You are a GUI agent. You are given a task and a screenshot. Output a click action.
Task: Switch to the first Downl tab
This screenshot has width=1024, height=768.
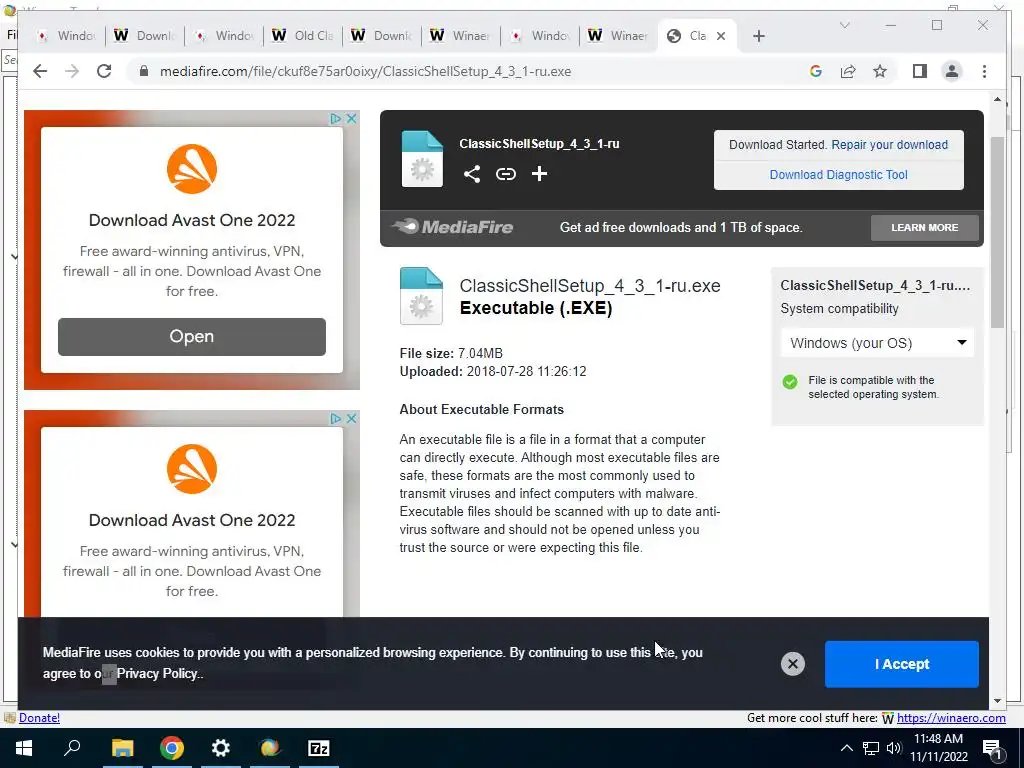(x=145, y=36)
